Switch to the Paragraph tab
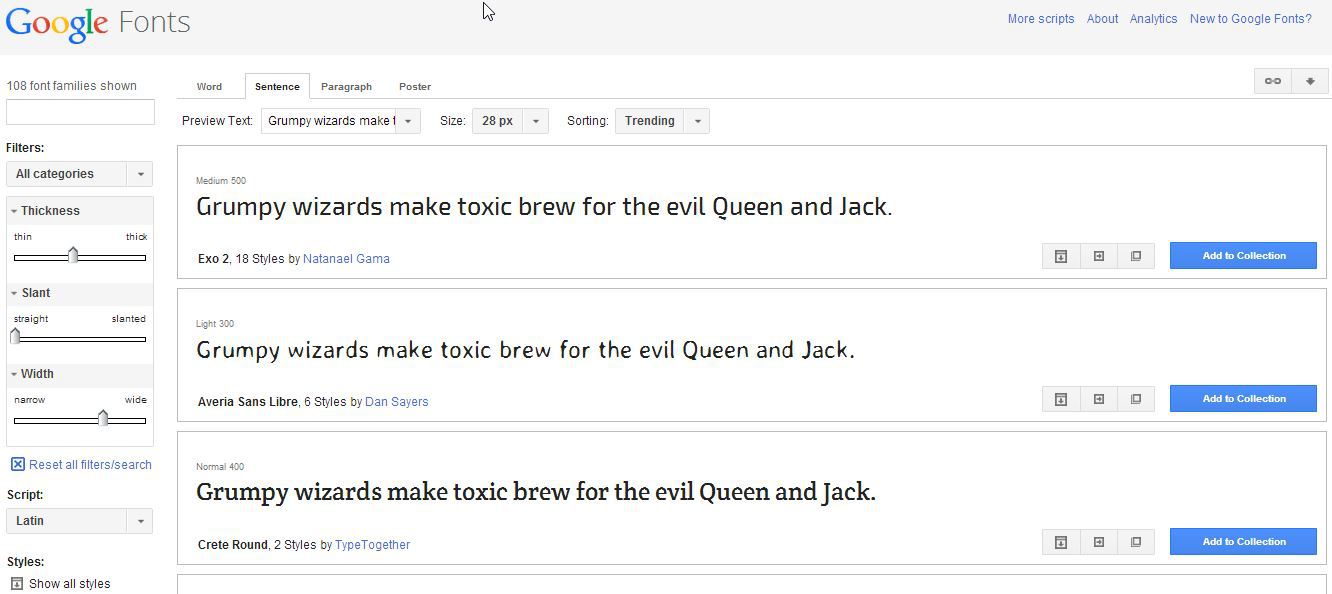Viewport: 1332px width, 594px height. 346,87
